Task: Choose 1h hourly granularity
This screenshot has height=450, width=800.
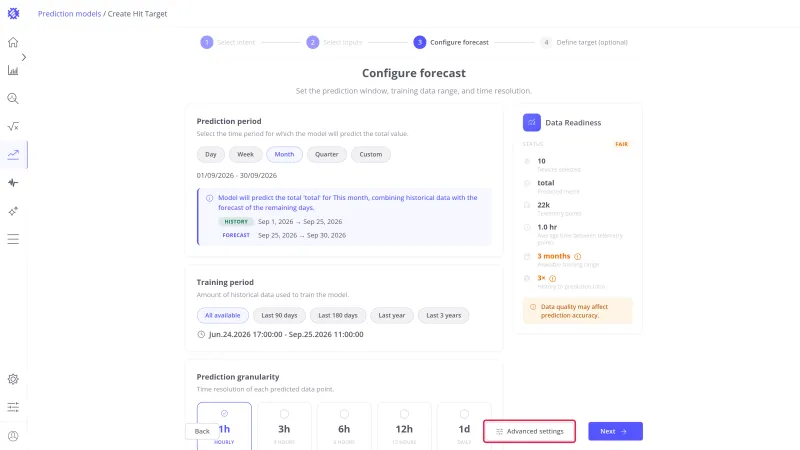Action: pos(224,426)
